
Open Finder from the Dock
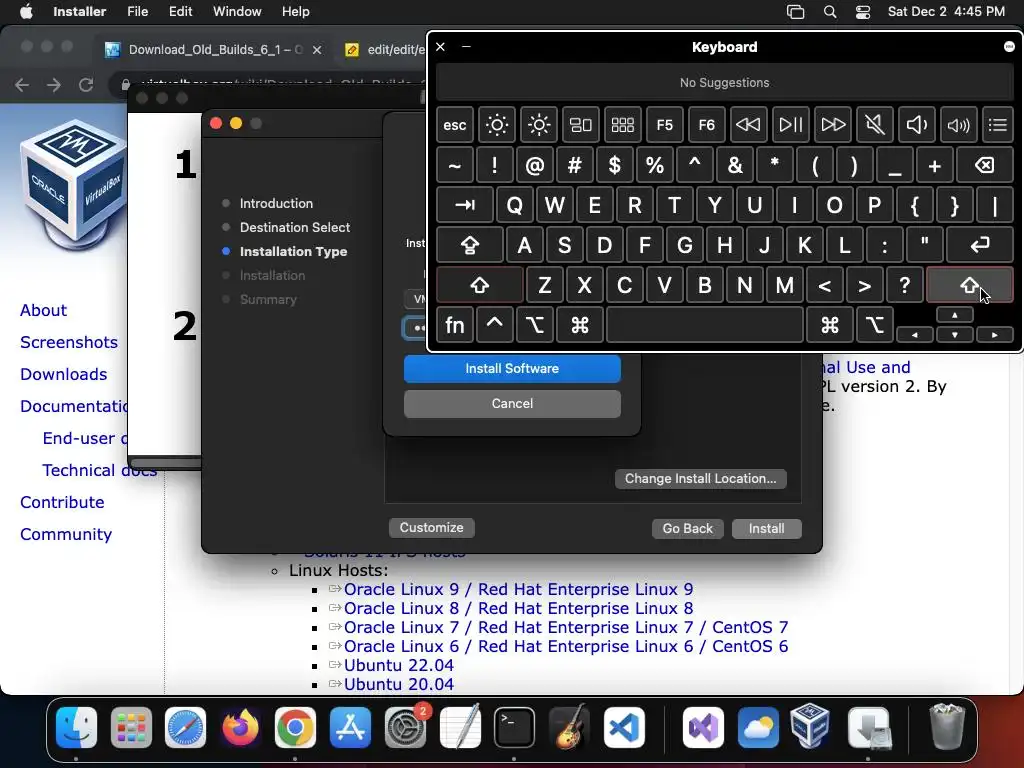tap(76, 728)
